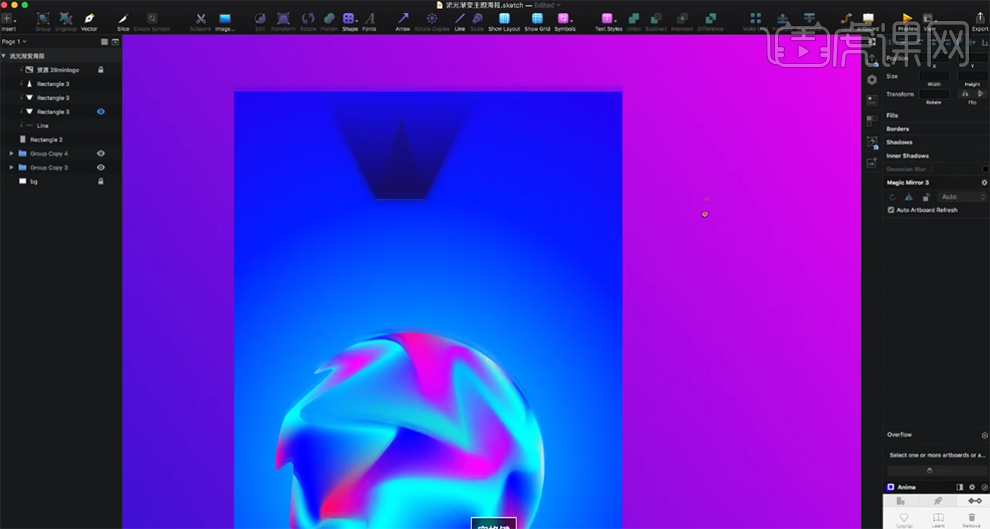990x529 pixels.
Task: Open the Anima panel settings gear
Action: (972, 487)
